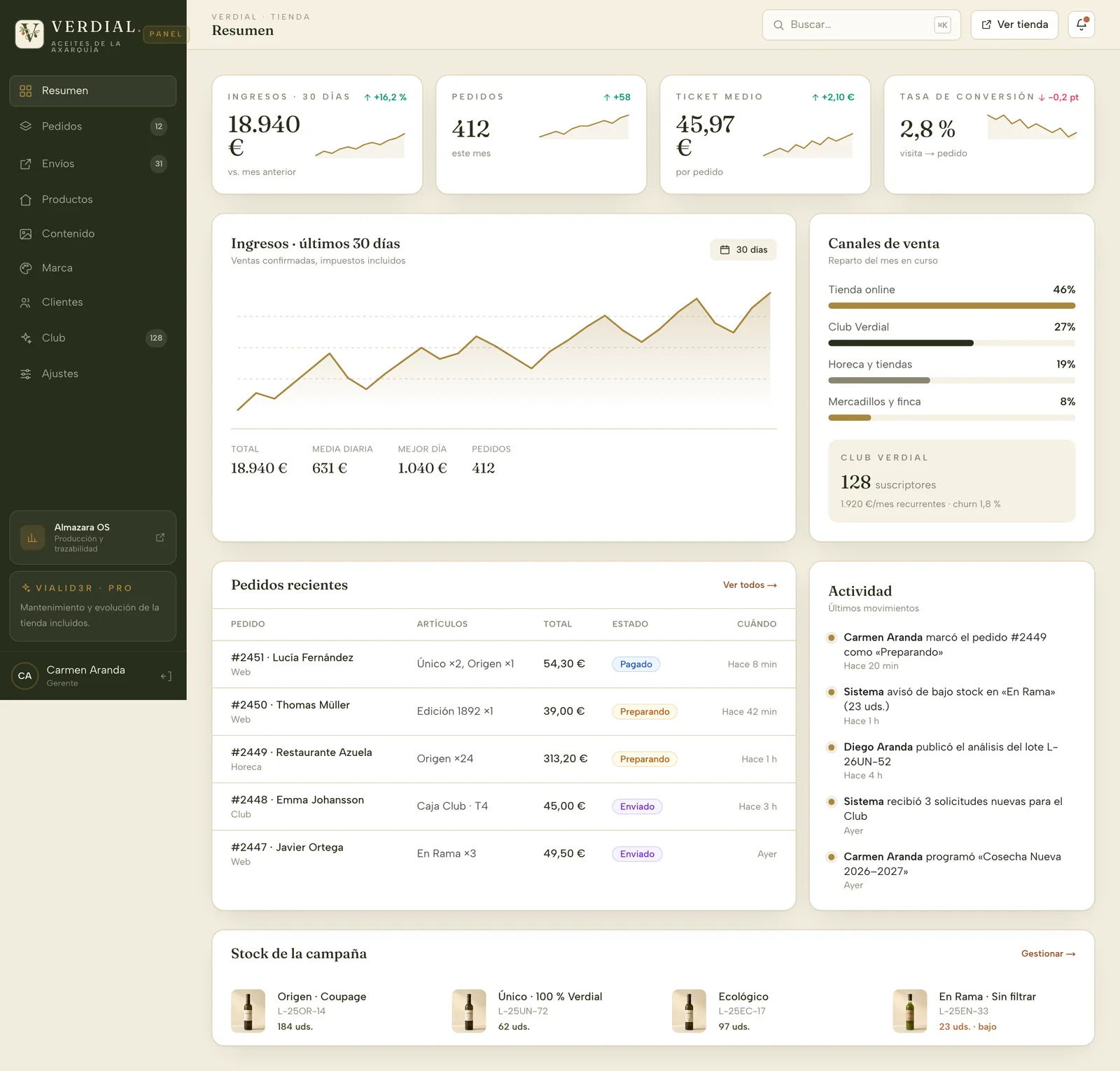This screenshot has width=1120, height=1071.
Task: Click L-25OR-14 lot code
Action: point(302,1011)
